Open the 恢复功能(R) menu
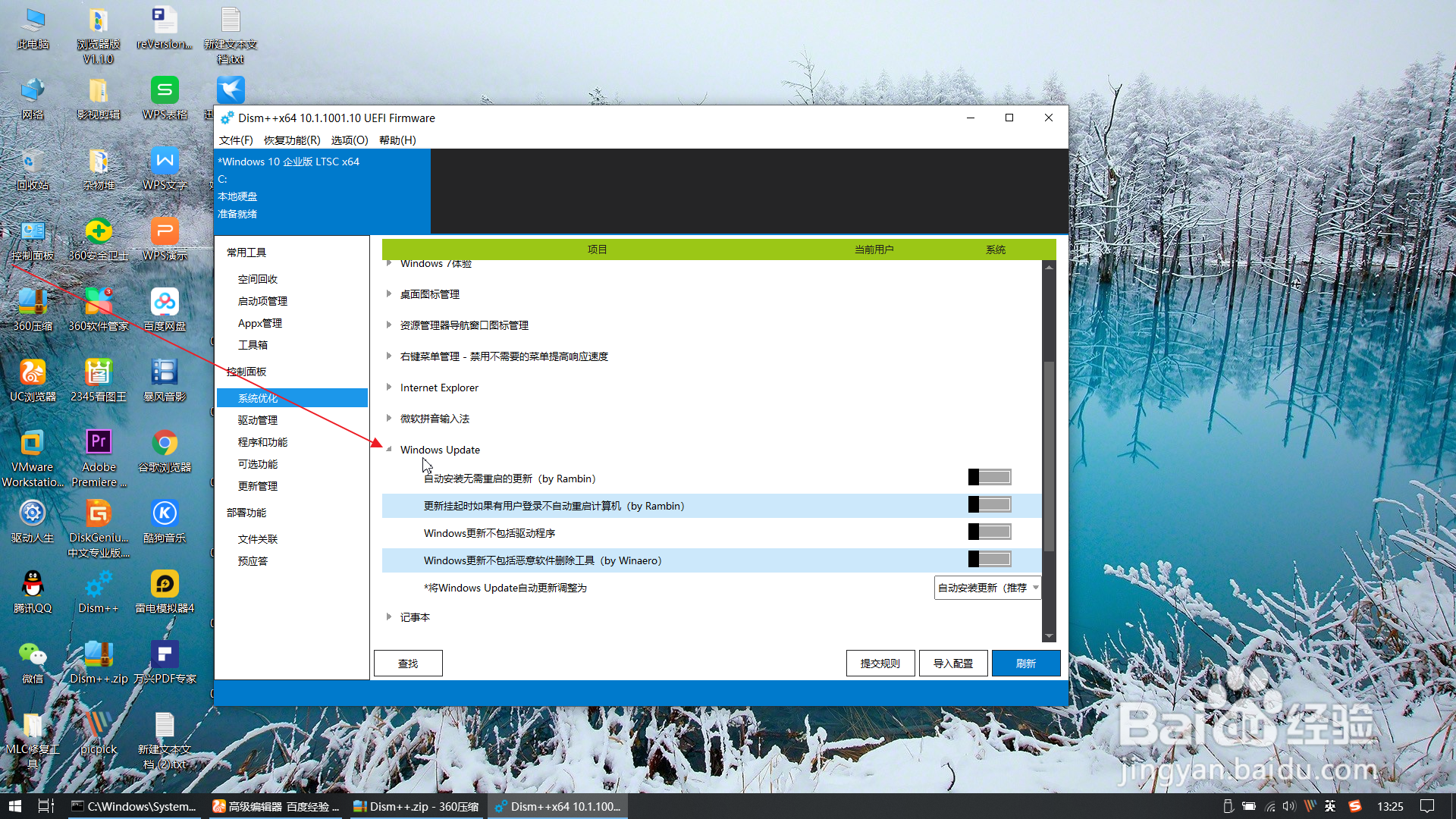This screenshot has height=819, width=1456. 292,140
